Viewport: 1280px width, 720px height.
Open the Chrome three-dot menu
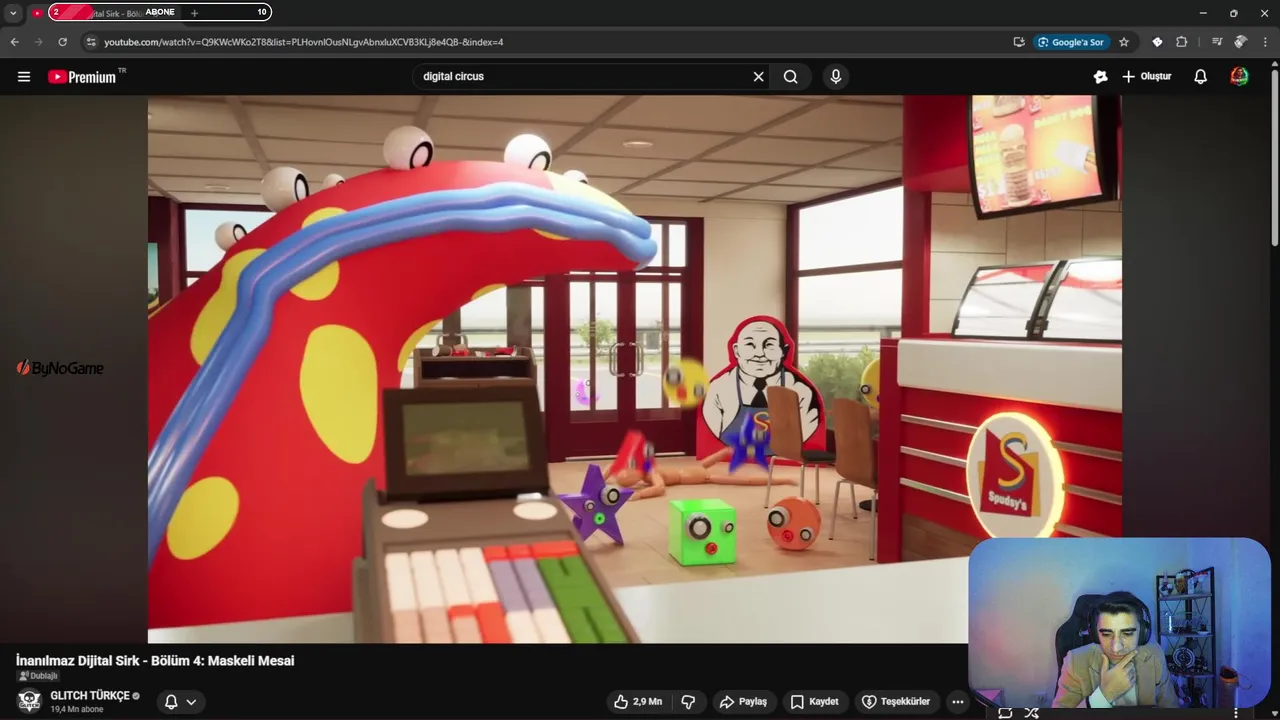point(1265,42)
